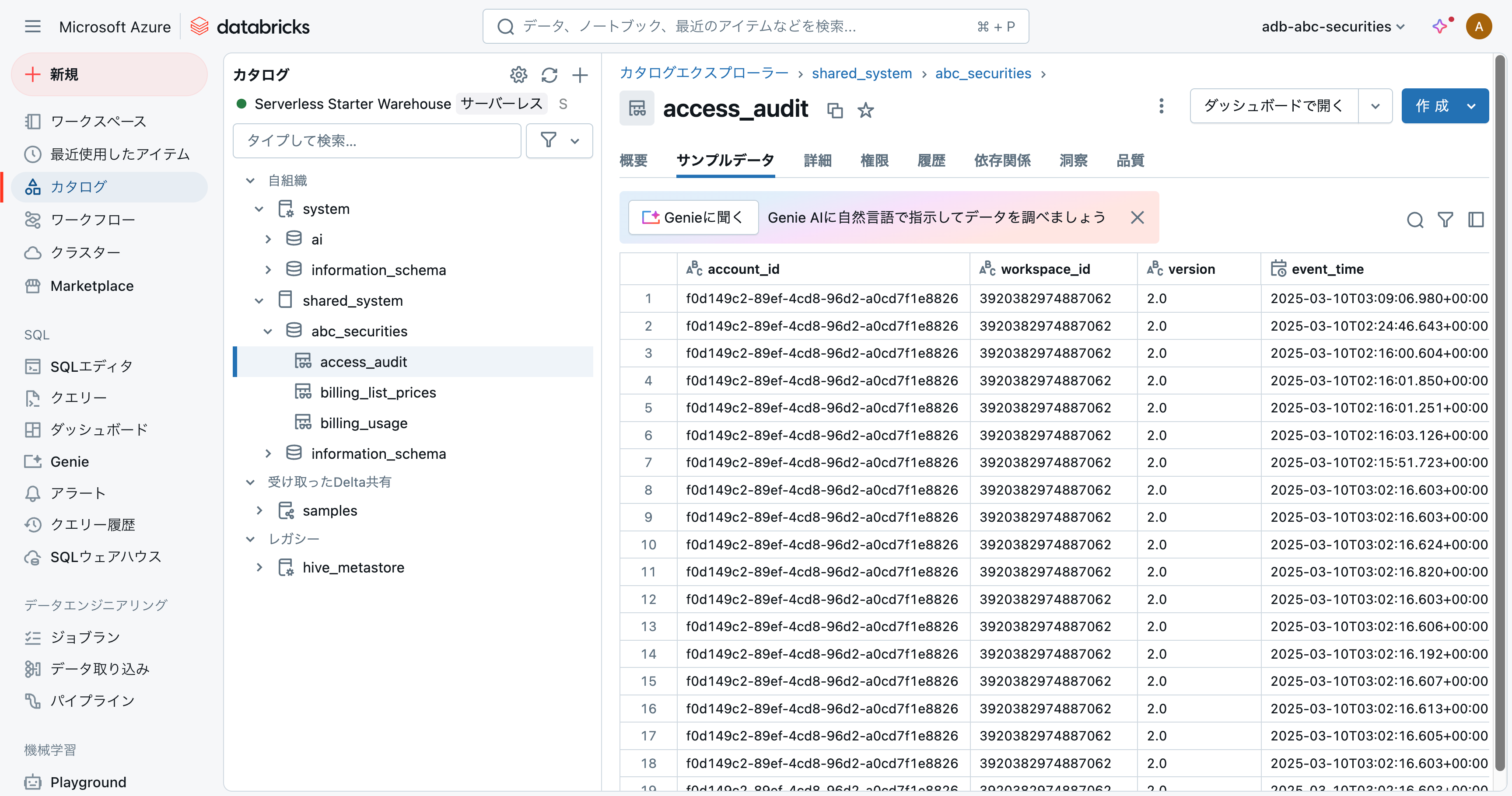The image size is (1512, 796).
Task: Collapse the shared_system catalog
Action: (259, 301)
